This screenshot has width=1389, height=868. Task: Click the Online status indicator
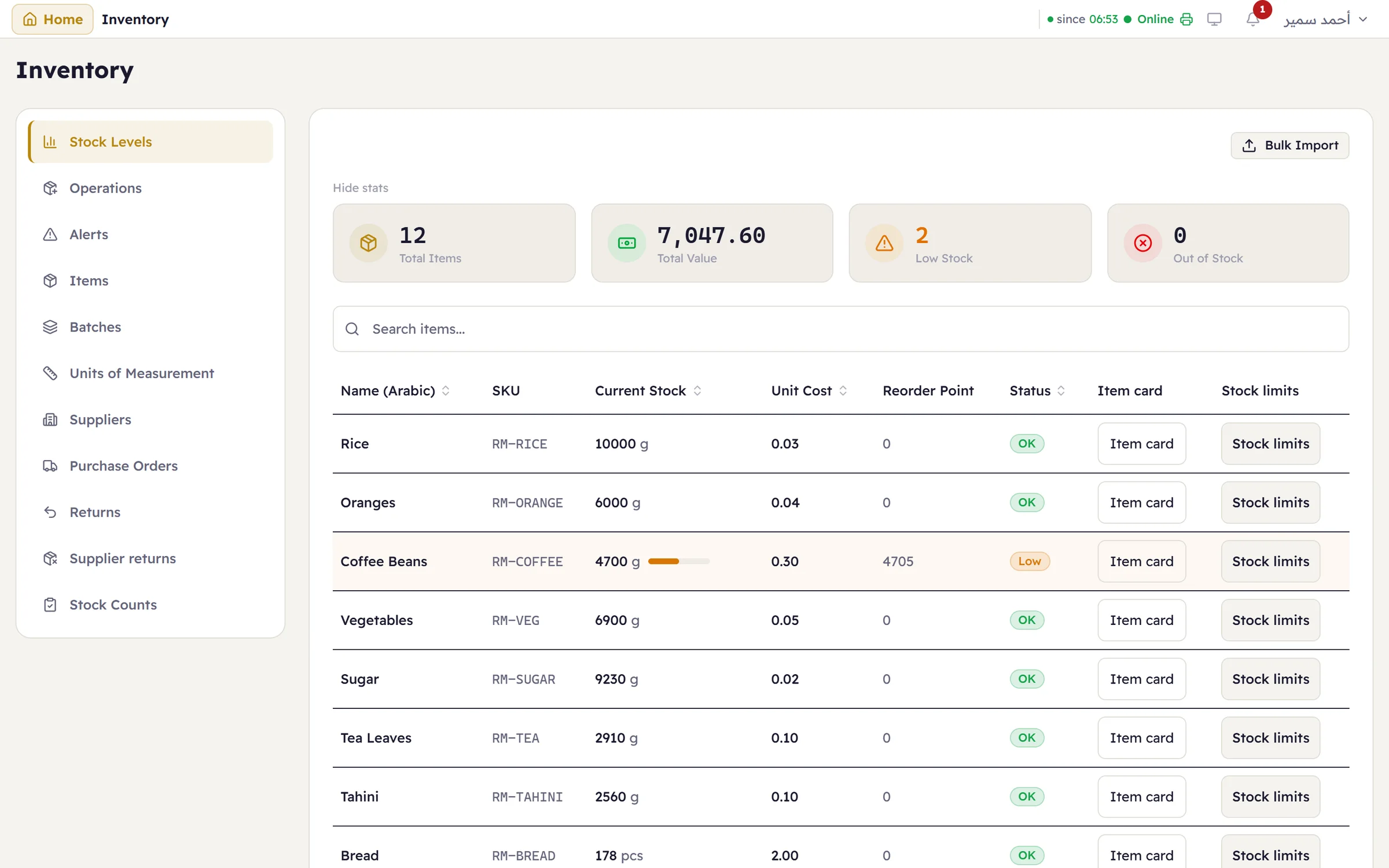click(1149, 19)
